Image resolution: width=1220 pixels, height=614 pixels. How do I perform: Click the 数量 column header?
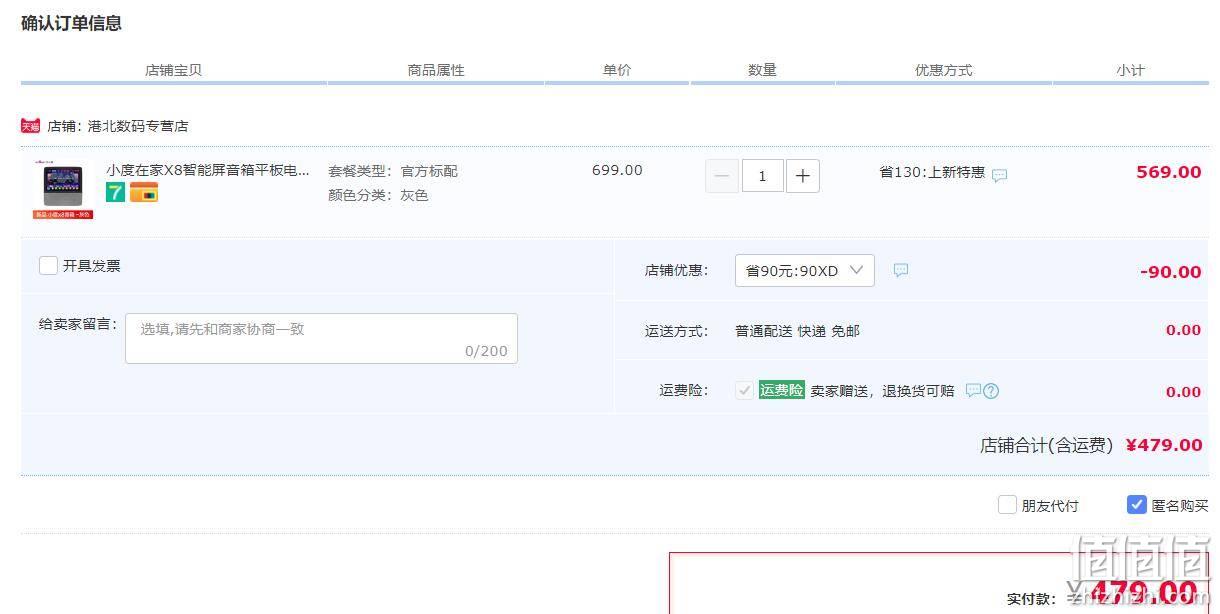pyautogui.click(x=762, y=70)
